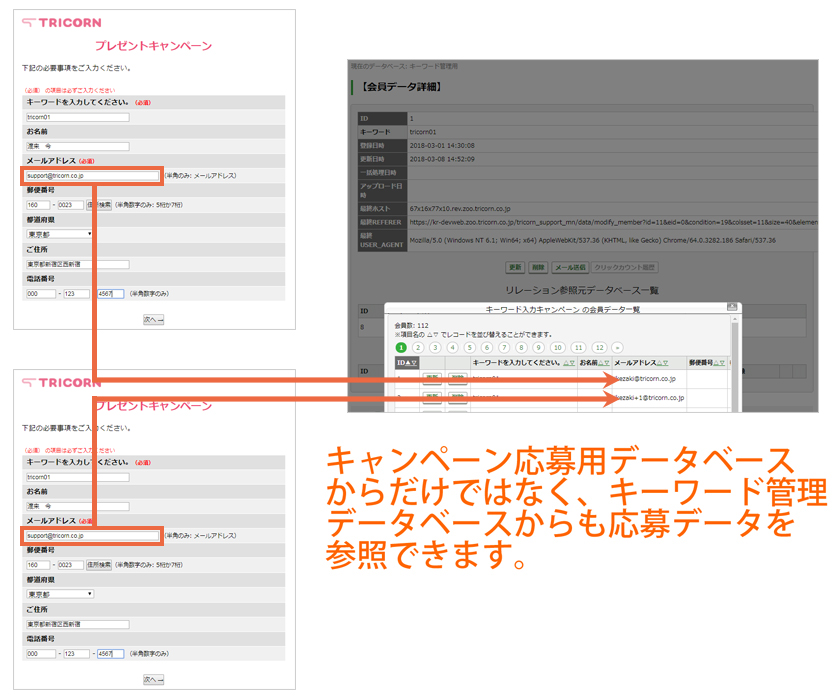Screen dimensions: 840x700
Task: Go to page 9 of member list
Action: [538, 348]
